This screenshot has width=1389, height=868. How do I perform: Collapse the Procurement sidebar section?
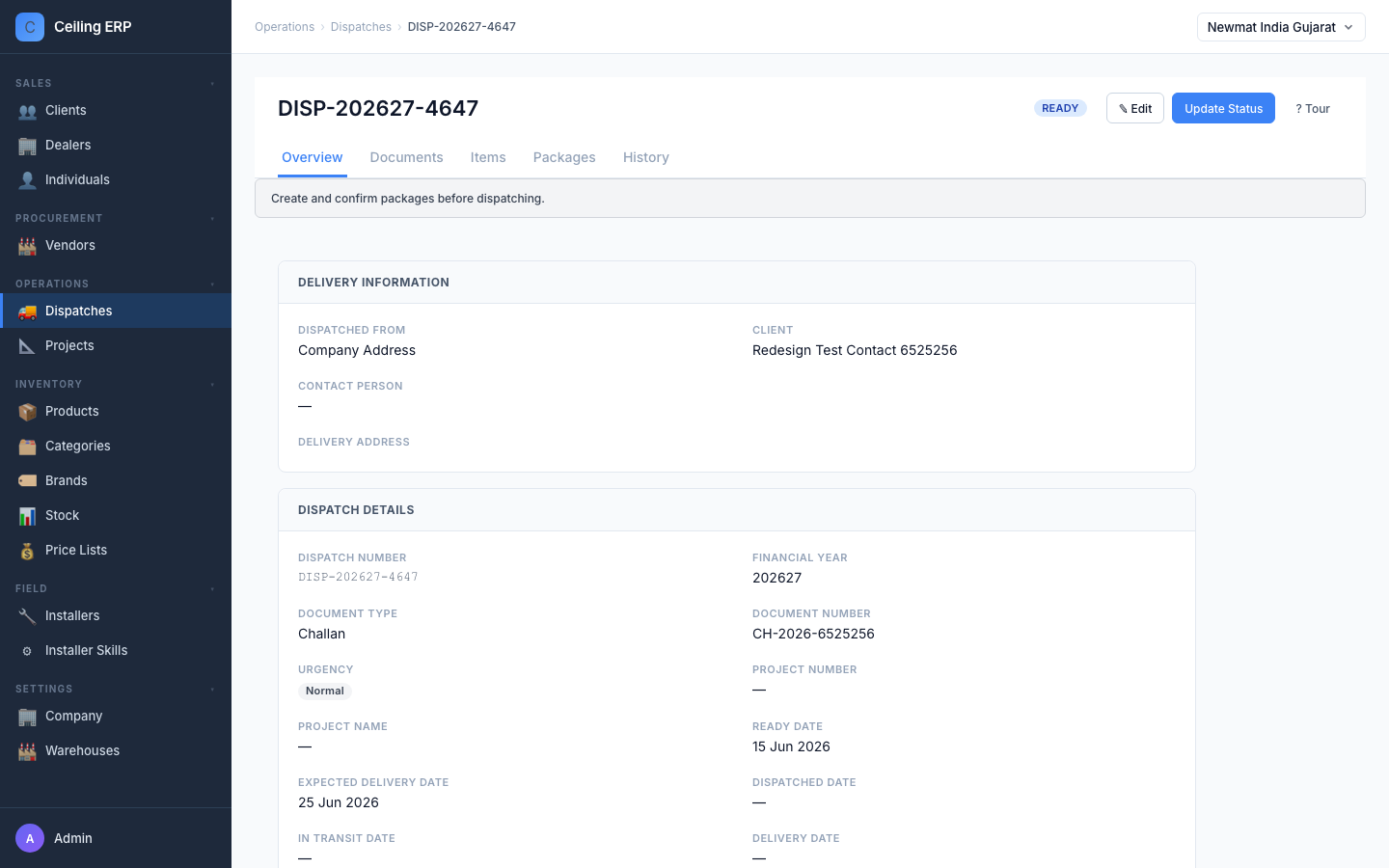(212, 219)
